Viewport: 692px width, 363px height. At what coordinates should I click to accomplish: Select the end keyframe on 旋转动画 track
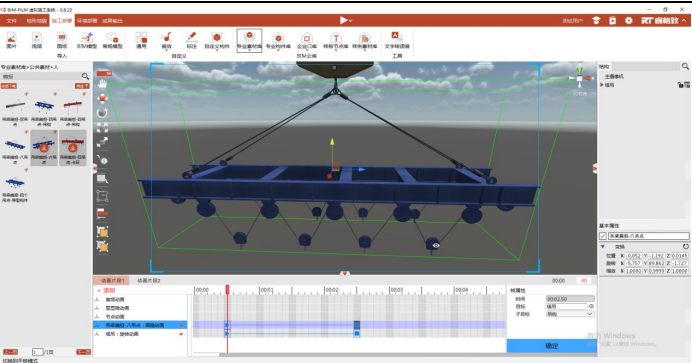coord(357,334)
